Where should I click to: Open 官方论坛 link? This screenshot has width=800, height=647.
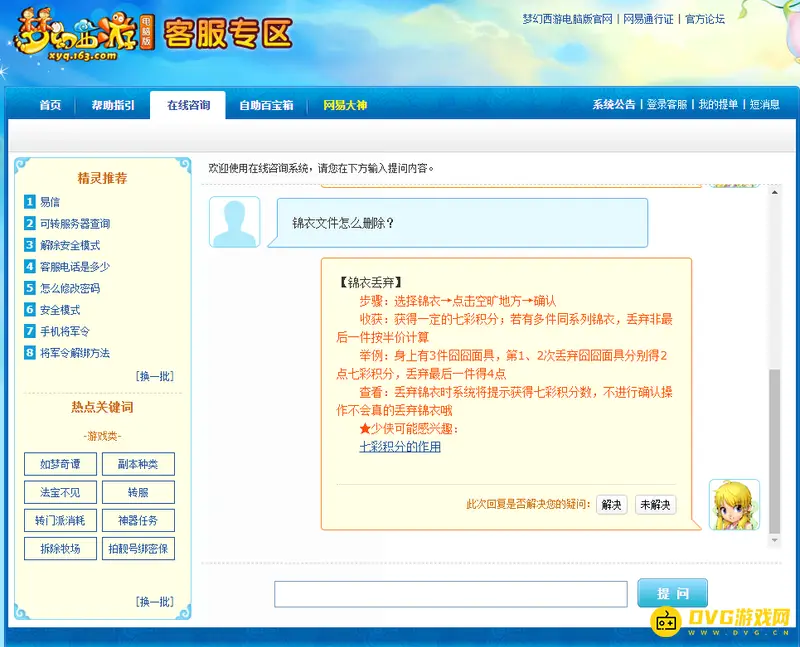click(x=705, y=19)
